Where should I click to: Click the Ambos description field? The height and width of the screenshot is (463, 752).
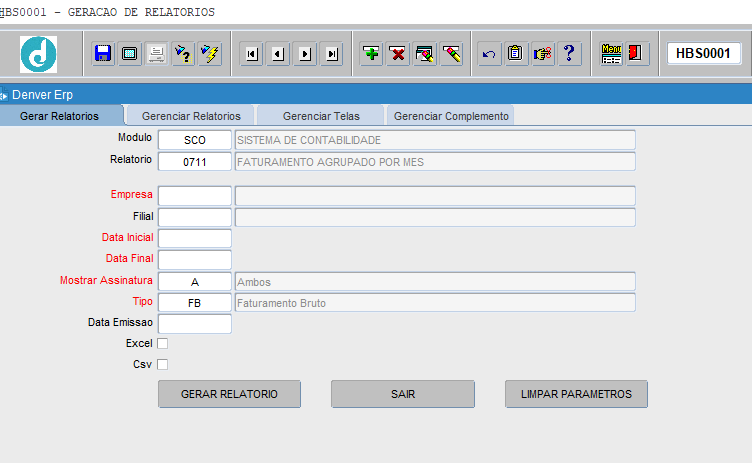pyautogui.click(x=435, y=282)
